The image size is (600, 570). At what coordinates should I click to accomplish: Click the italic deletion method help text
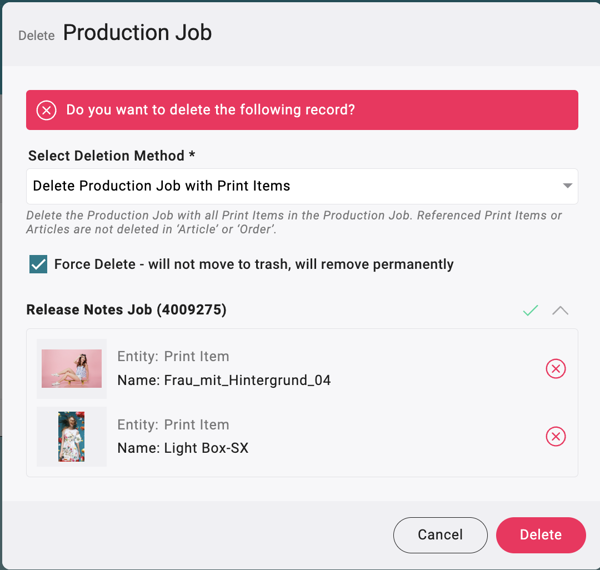tap(294, 223)
